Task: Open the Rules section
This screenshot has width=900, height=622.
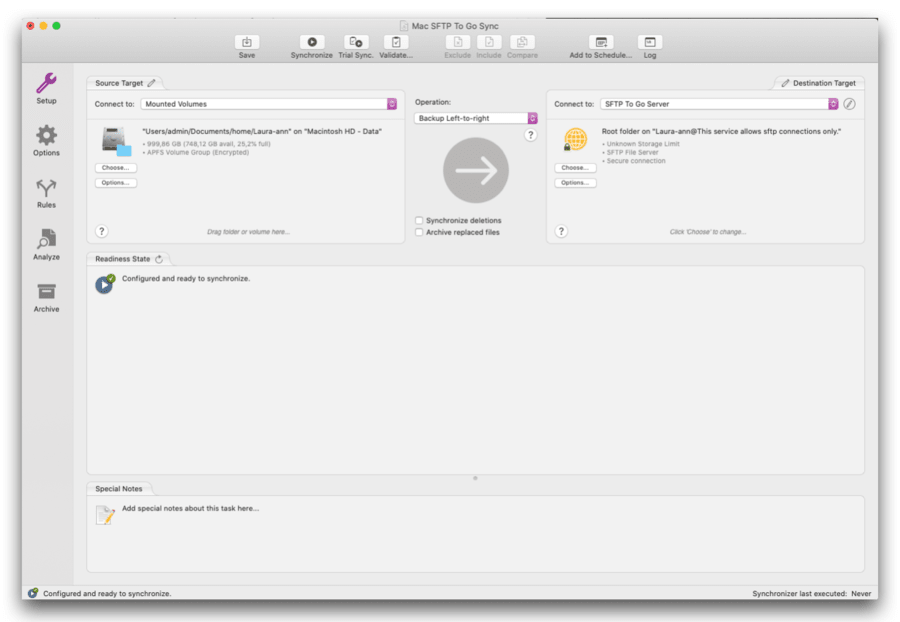Action: click(x=45, y=192)
